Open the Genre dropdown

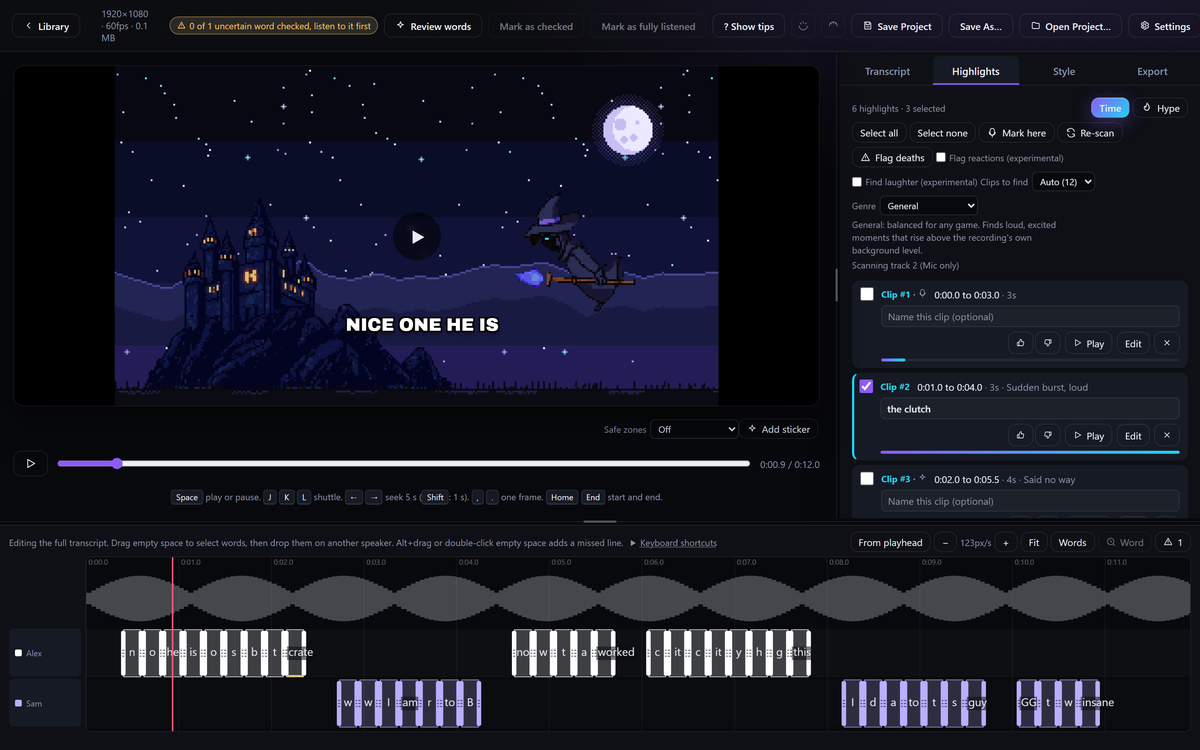pos(929,205)
